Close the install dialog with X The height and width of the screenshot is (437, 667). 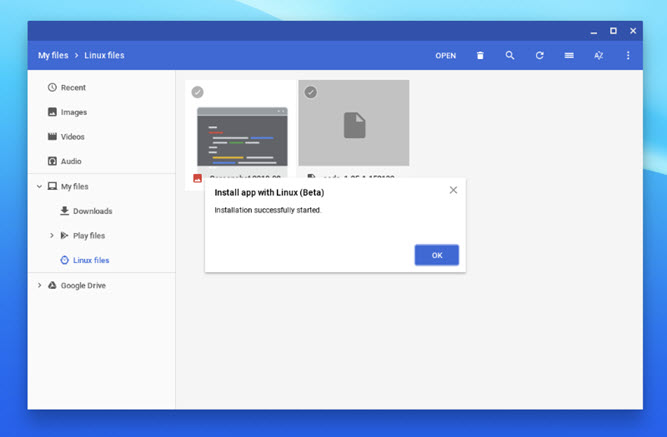tap(453, 190)
